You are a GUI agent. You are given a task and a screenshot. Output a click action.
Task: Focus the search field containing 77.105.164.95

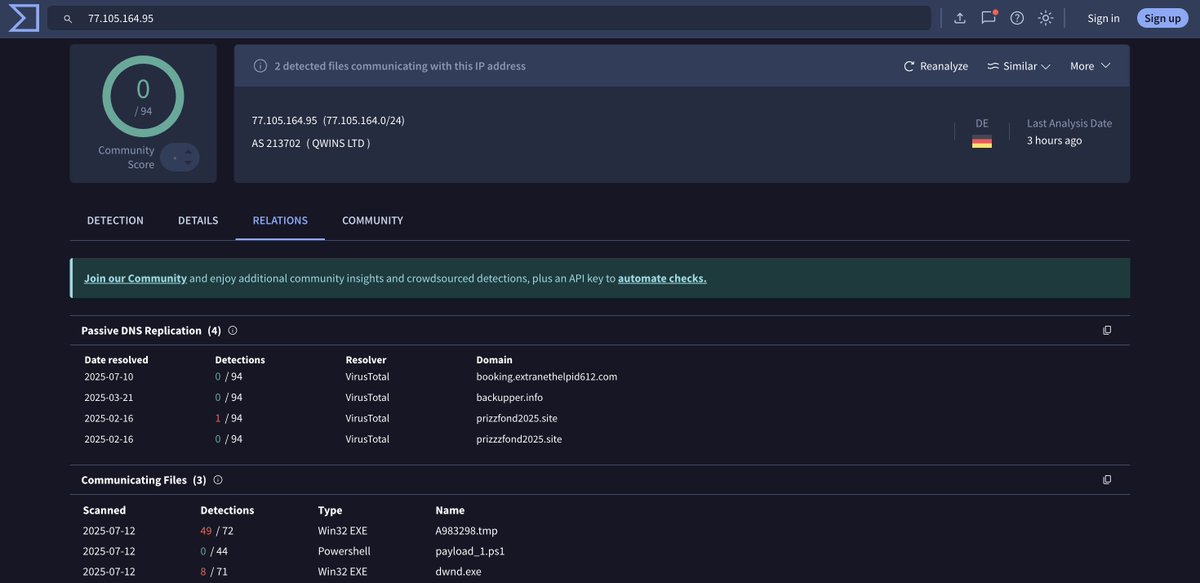[x=489, y=18]
